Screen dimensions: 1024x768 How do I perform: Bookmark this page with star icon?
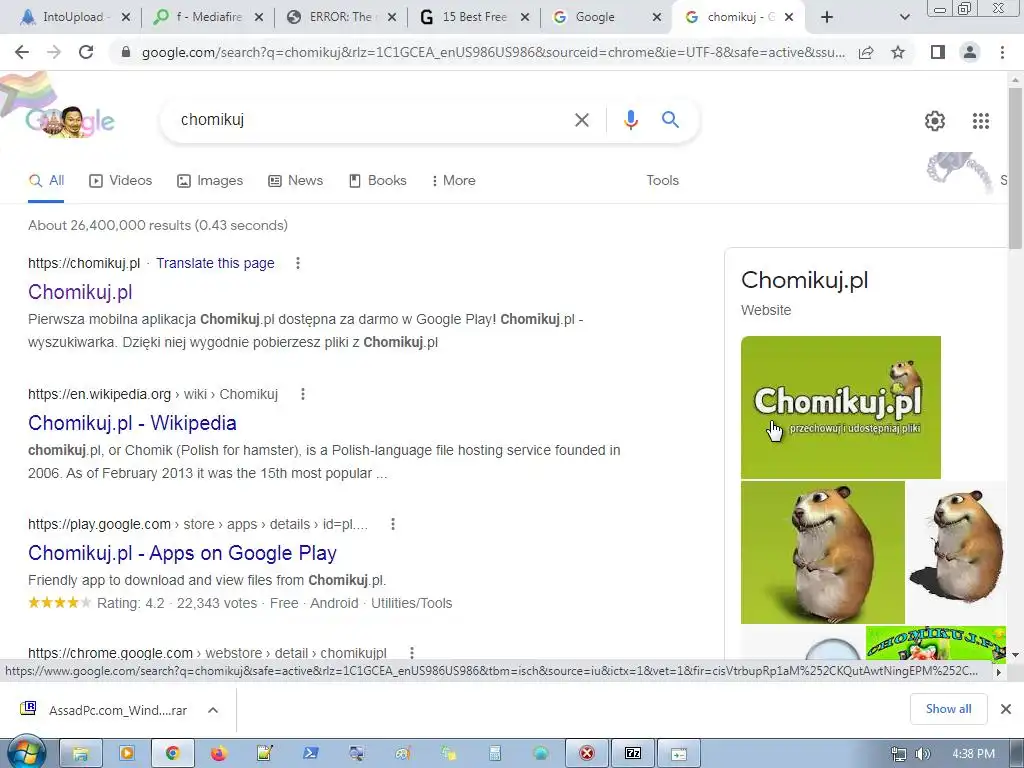pos(898,52)
